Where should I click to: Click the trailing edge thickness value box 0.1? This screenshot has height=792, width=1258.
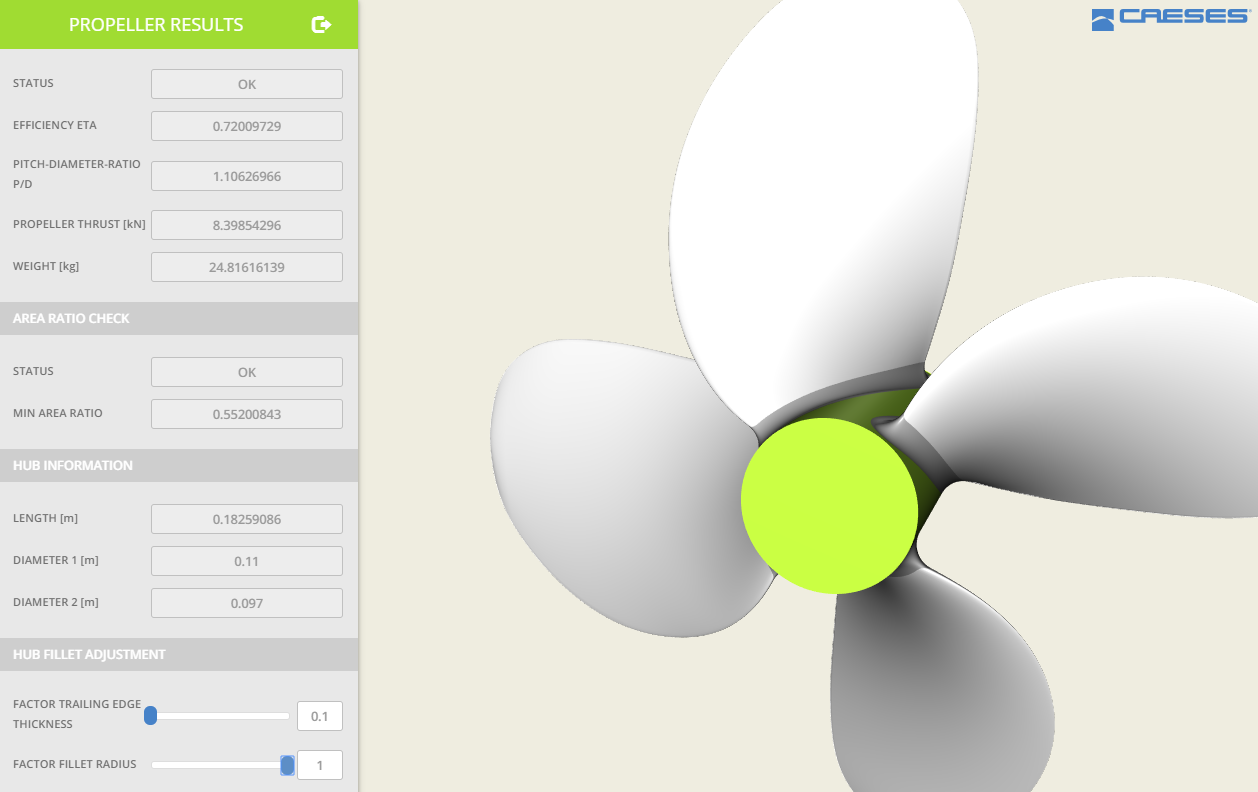click(x=320, y=716)
